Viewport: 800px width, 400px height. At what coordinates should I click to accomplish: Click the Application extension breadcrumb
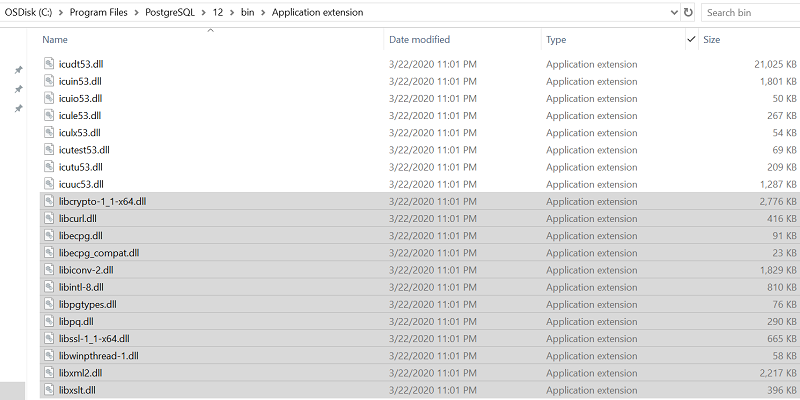click(317, 12)
